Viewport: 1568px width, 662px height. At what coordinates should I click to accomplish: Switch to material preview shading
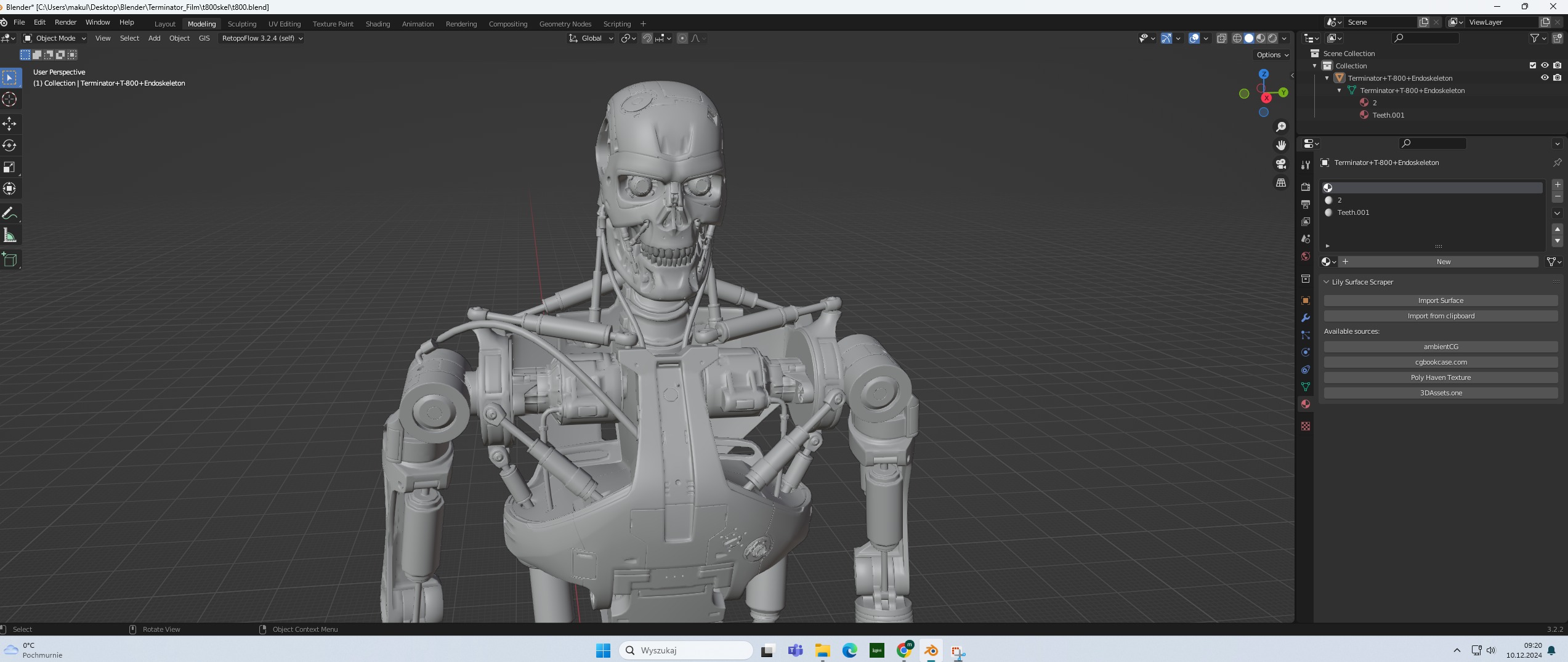[x=1261, y=38]
